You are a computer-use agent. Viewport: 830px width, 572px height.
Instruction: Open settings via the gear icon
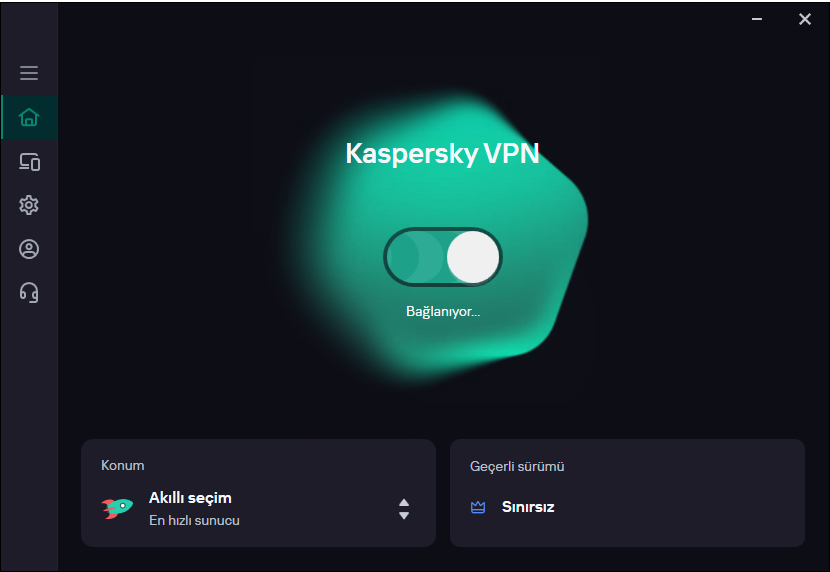[29, 205]
